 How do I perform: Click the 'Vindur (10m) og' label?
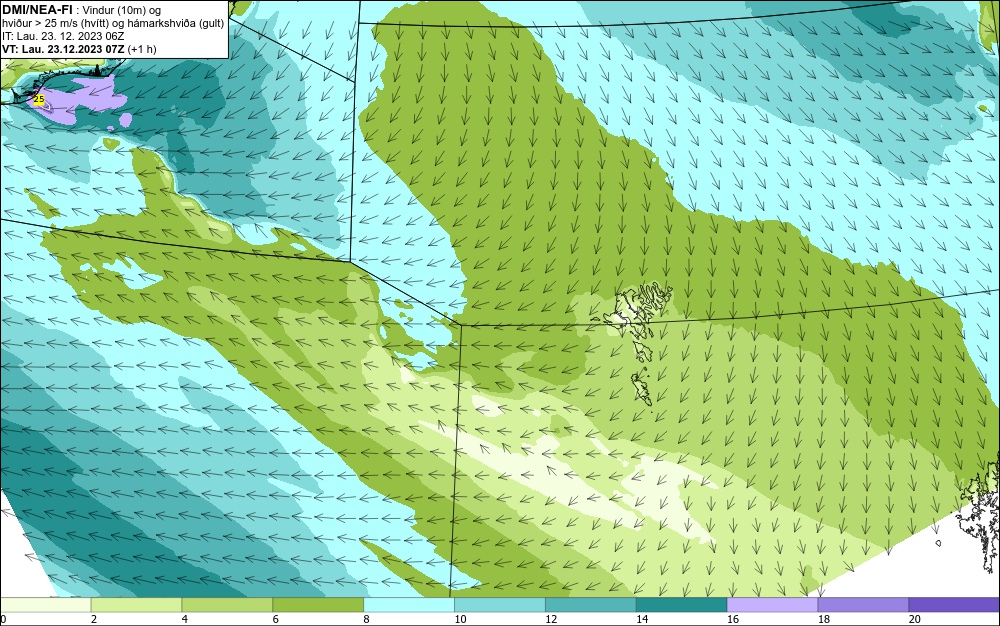click(122, 10)
